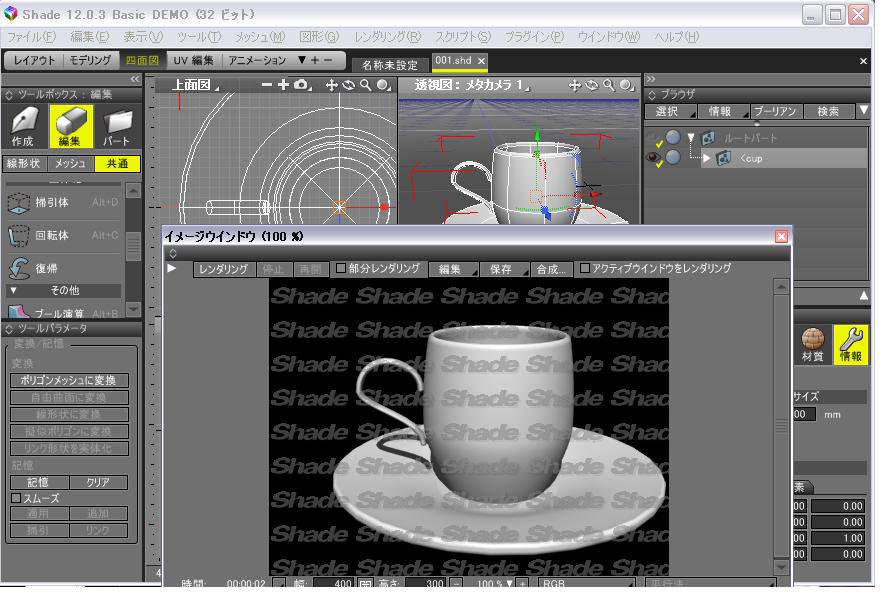Click rotate icon in perspective view header

click(x=592, y=85)
